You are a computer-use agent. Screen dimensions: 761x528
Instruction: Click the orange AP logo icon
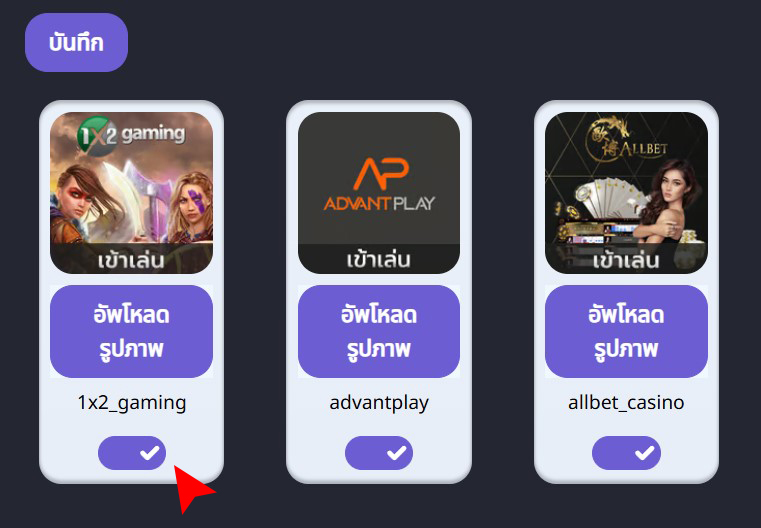tap(381, 173)
